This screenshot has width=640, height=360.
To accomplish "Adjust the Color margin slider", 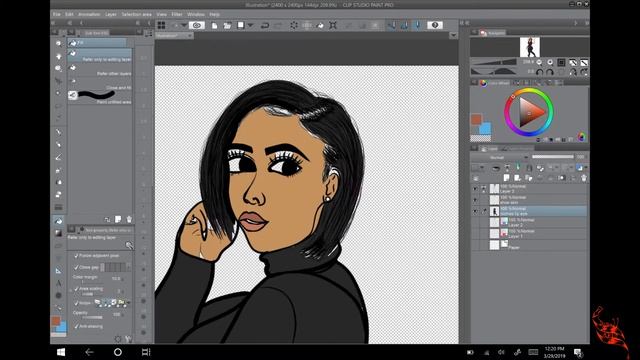I will pyautogui.click(x=93, y=282).
